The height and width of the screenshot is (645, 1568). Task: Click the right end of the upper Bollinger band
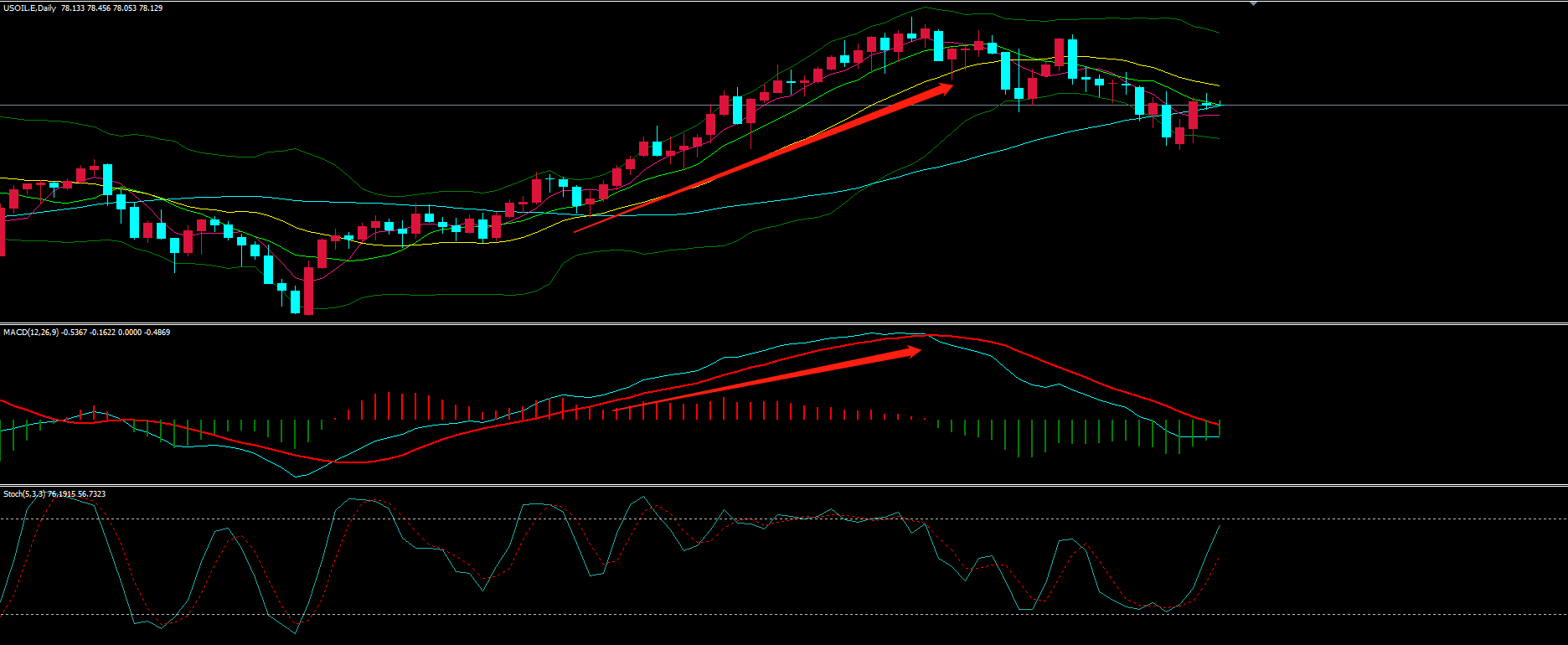pos(1217,33)
